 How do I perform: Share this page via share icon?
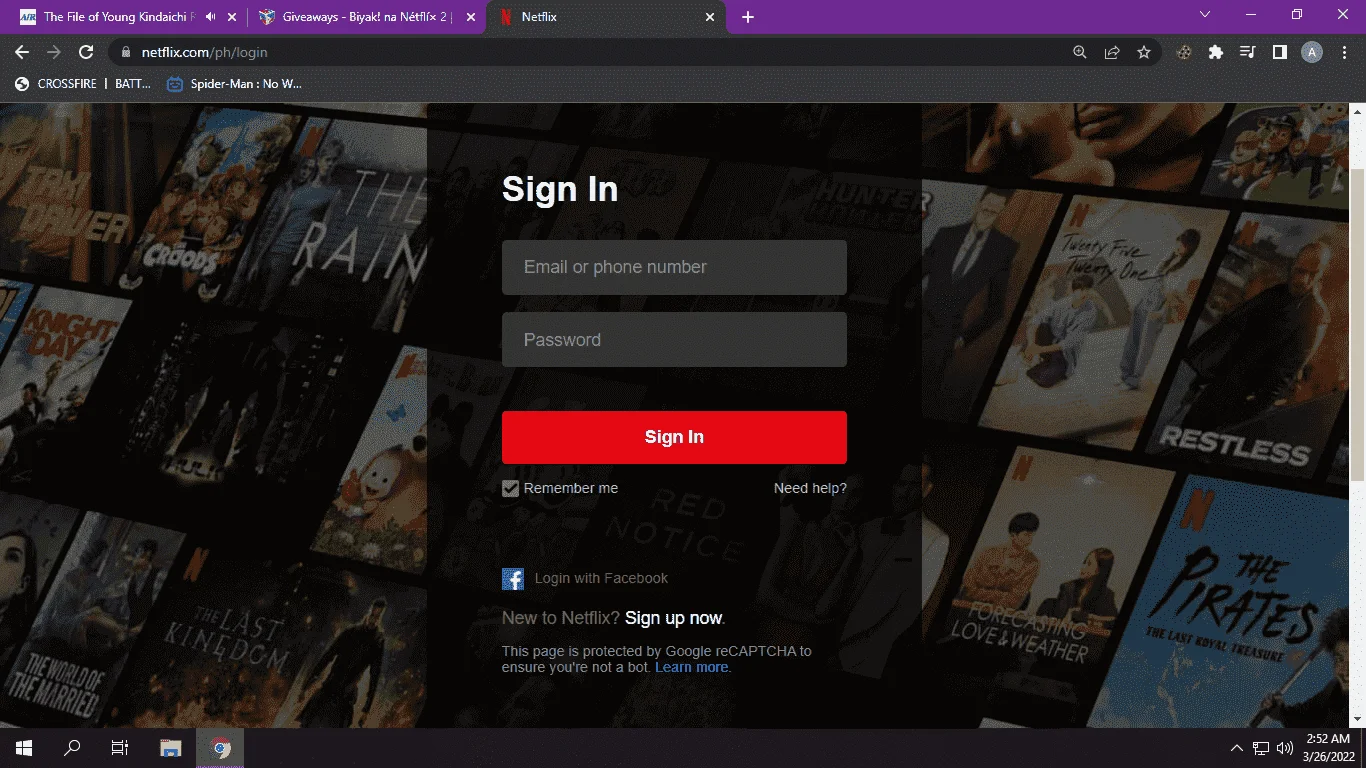coord(1112,52)
